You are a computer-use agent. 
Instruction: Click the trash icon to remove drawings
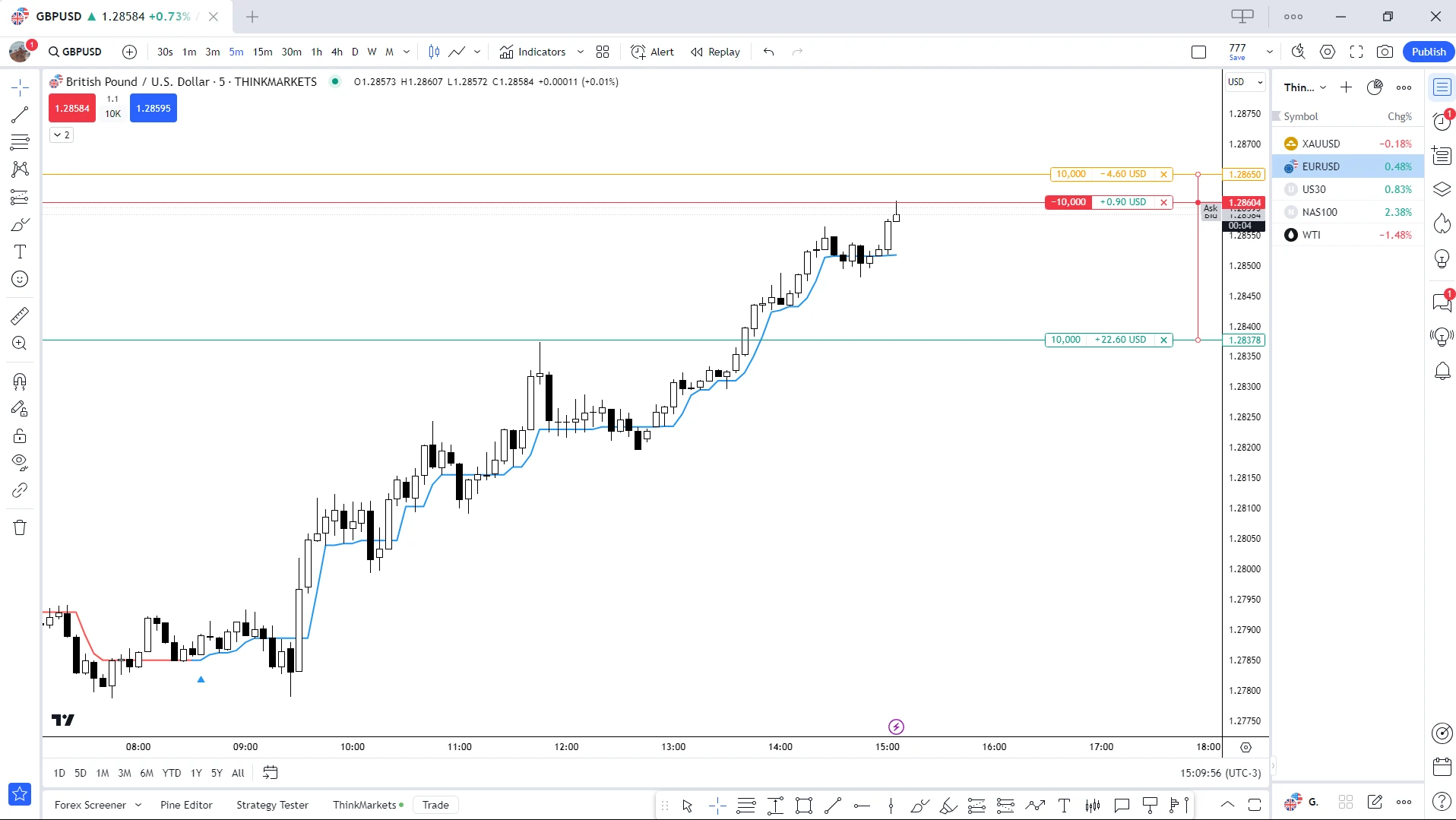point(20,527)
